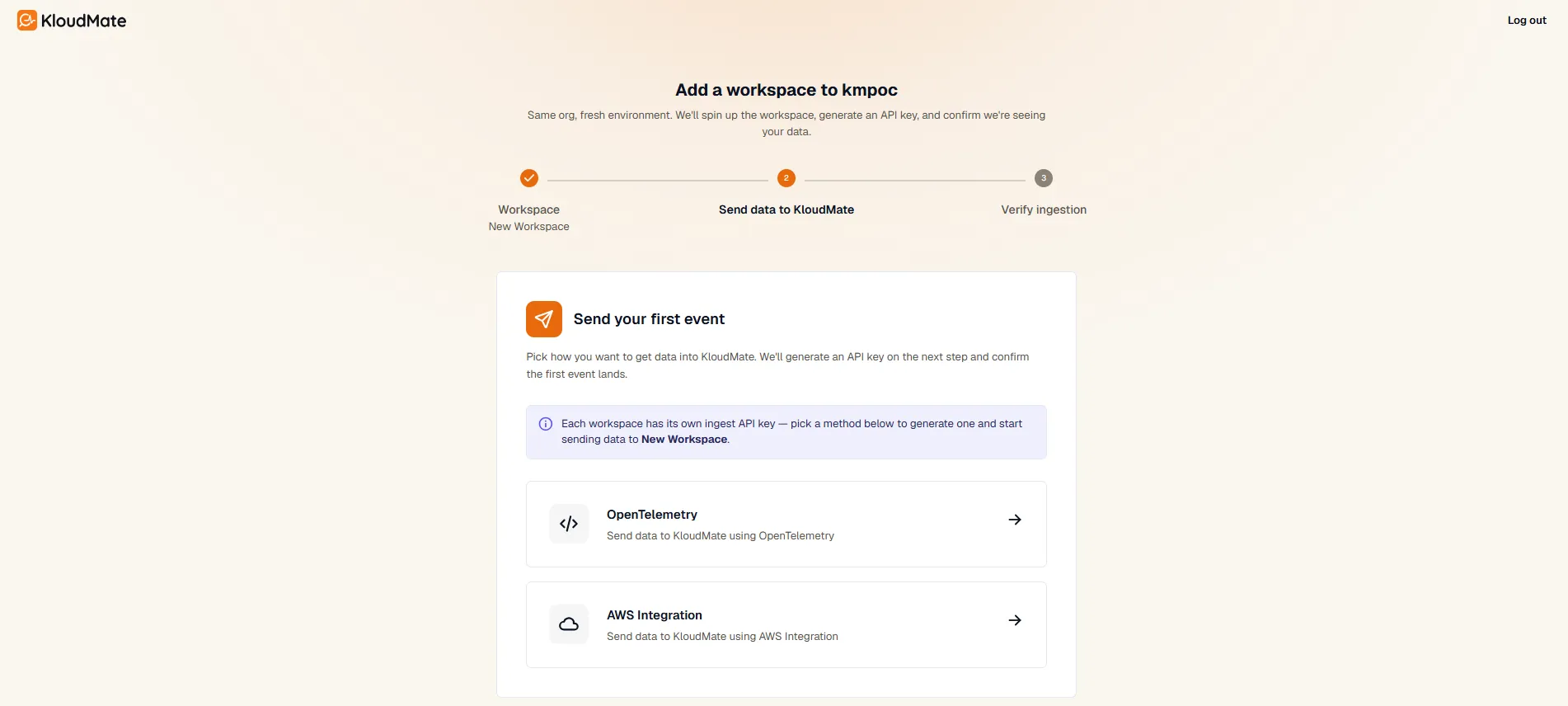
Task: Click the KloudMate logo icon
Action: pos(27,21)
